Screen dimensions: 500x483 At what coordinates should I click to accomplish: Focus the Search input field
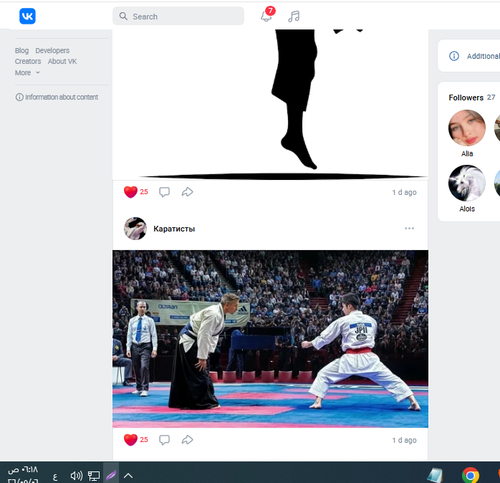[x=178, y=16]
